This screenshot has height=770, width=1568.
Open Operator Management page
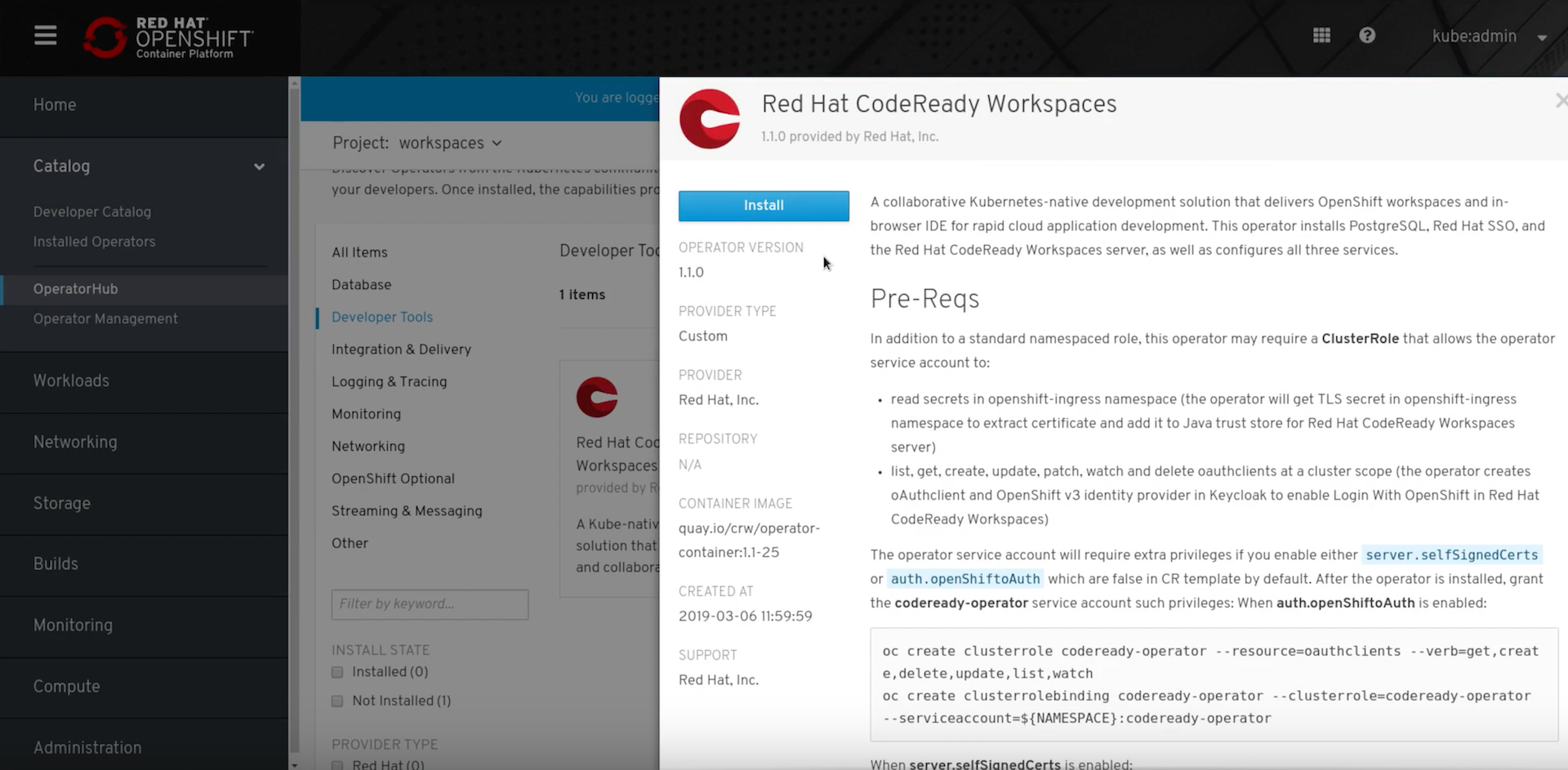tap(105, 318)
